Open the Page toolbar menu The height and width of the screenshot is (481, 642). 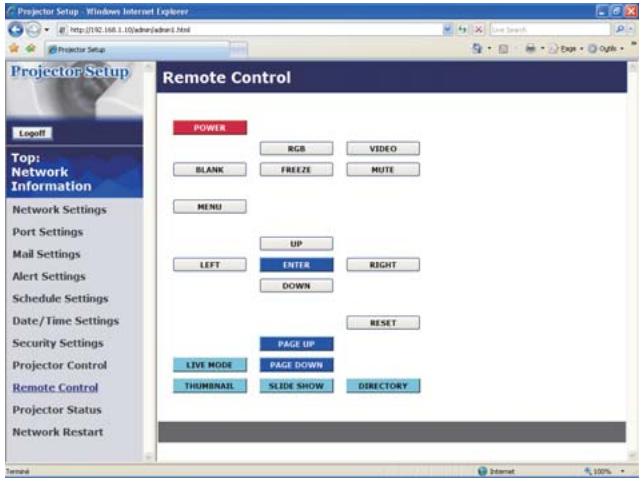tap(566, 49)
